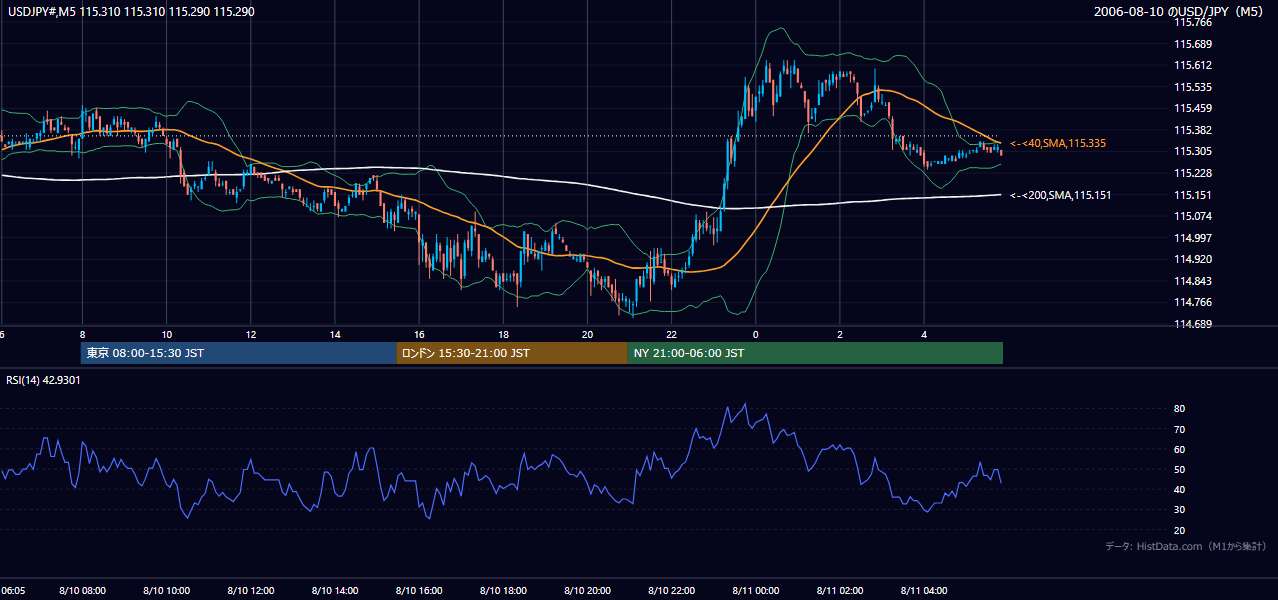Click hour tick 12 under price chart

point(251,334)
